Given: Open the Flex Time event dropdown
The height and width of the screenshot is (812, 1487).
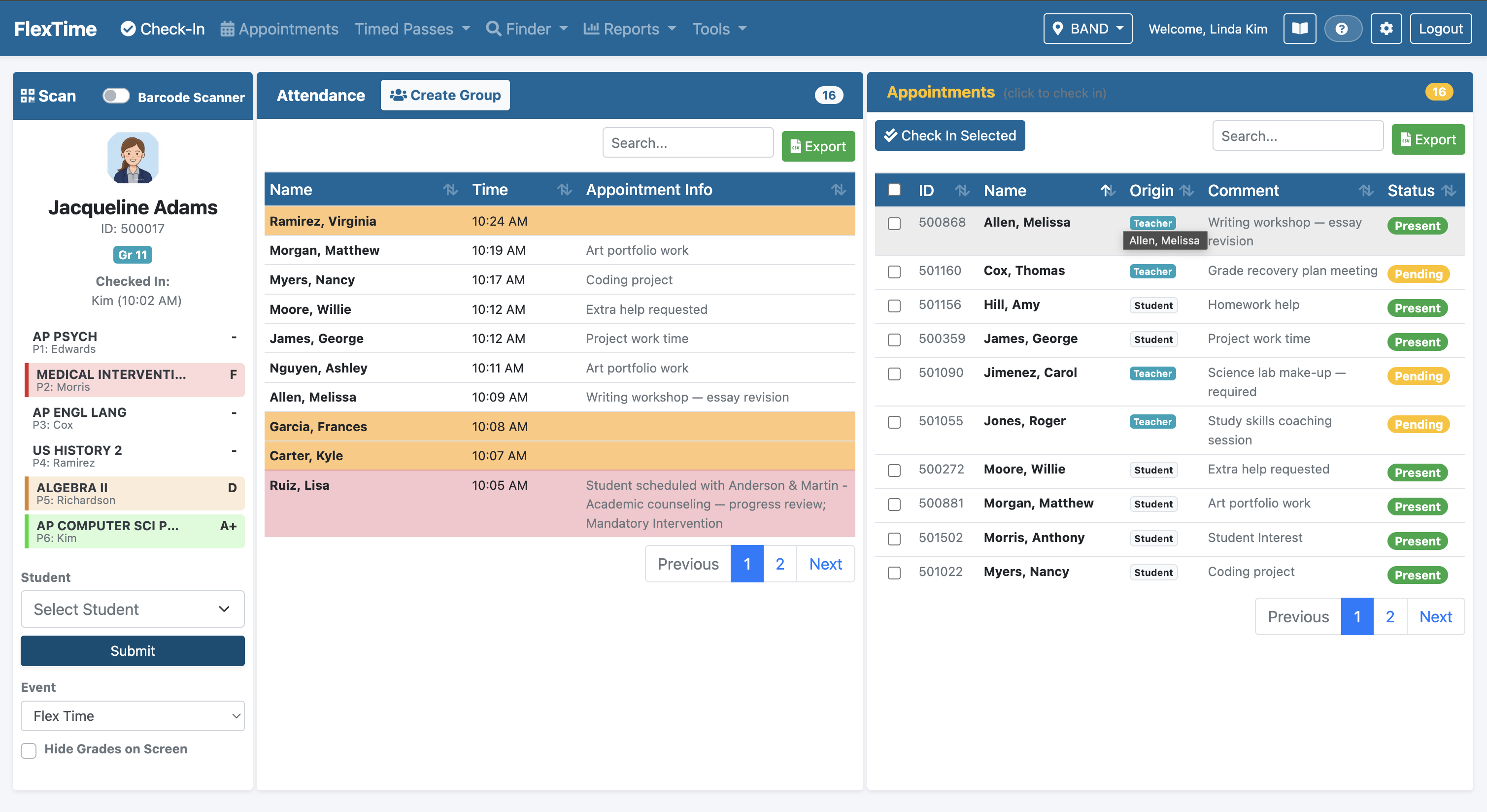Looking at the screenshot, I should click(x=133, y=715).
